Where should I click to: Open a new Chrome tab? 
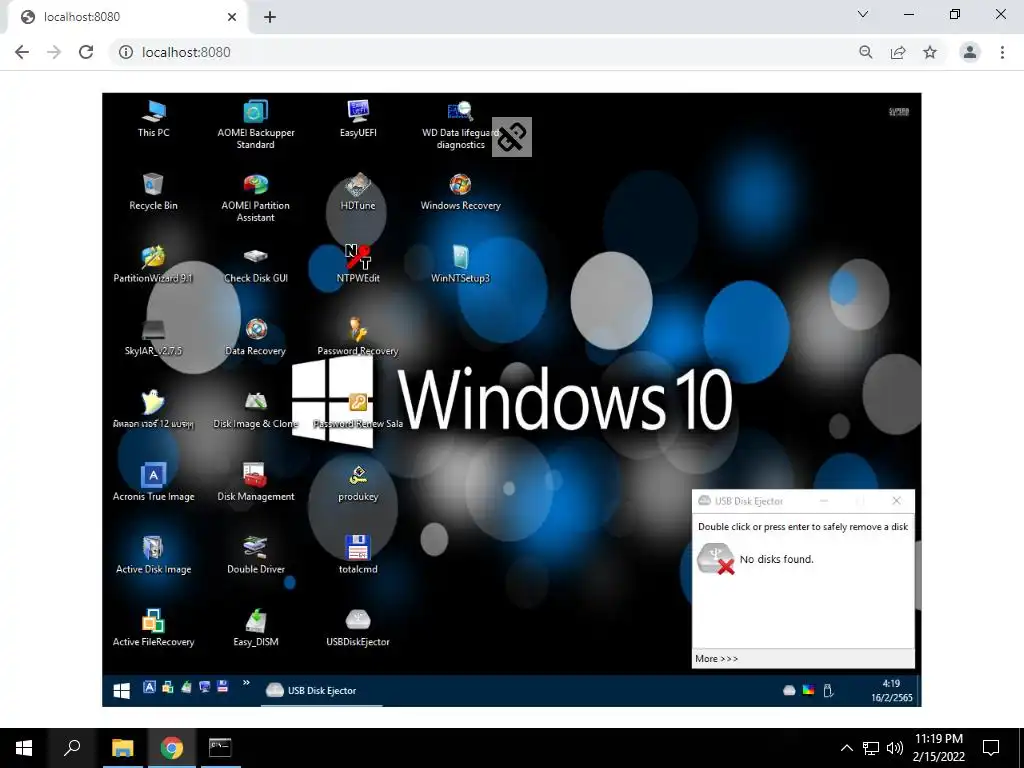click(270, 17)
